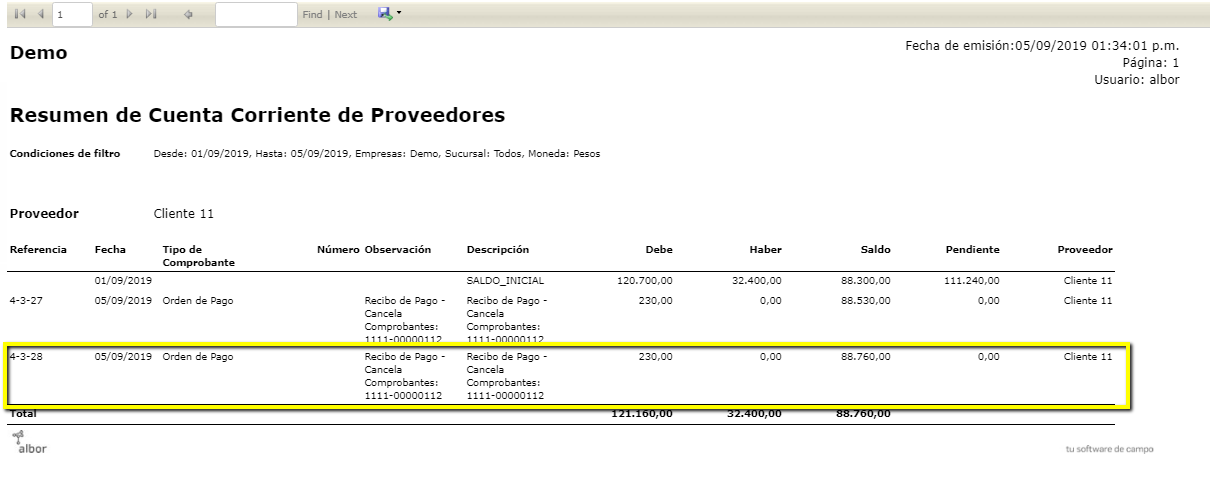
Task: Click reference 4-3-28
Action: tap(26, 356)
